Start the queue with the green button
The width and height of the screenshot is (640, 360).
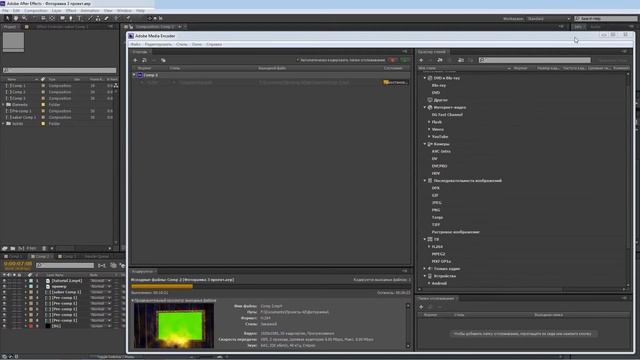[405, 60]
